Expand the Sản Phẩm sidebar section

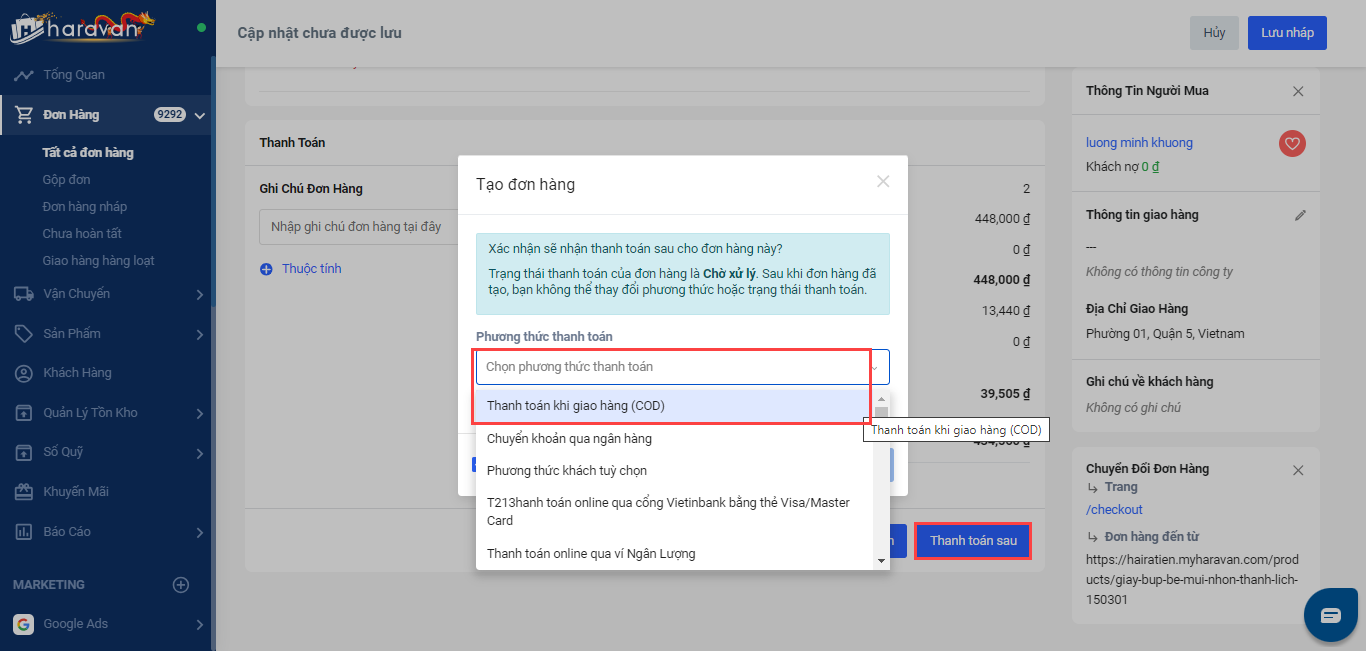[x=199, y=334]
